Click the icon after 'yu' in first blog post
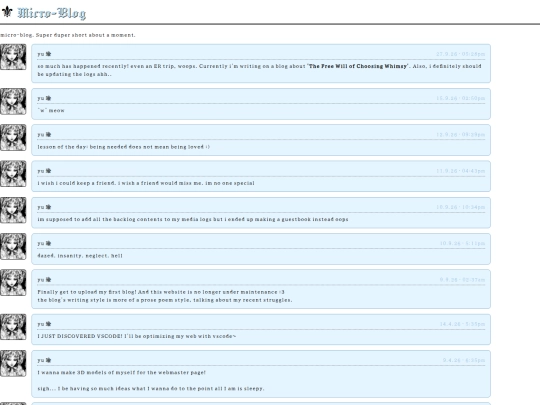This screenshot has height=405, width=540. click(x=48, y=280)
